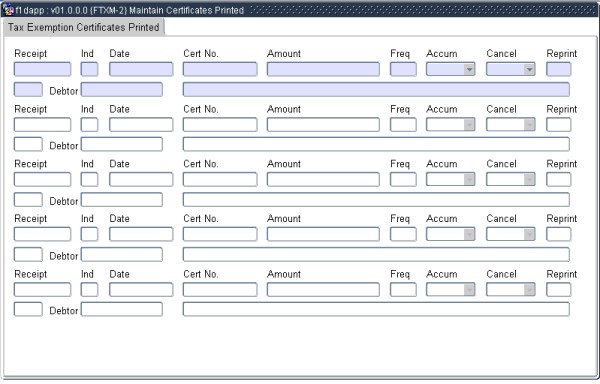Focus the first row Freq field
Screen dimensions: 600x384
click(x=403, y=69)
